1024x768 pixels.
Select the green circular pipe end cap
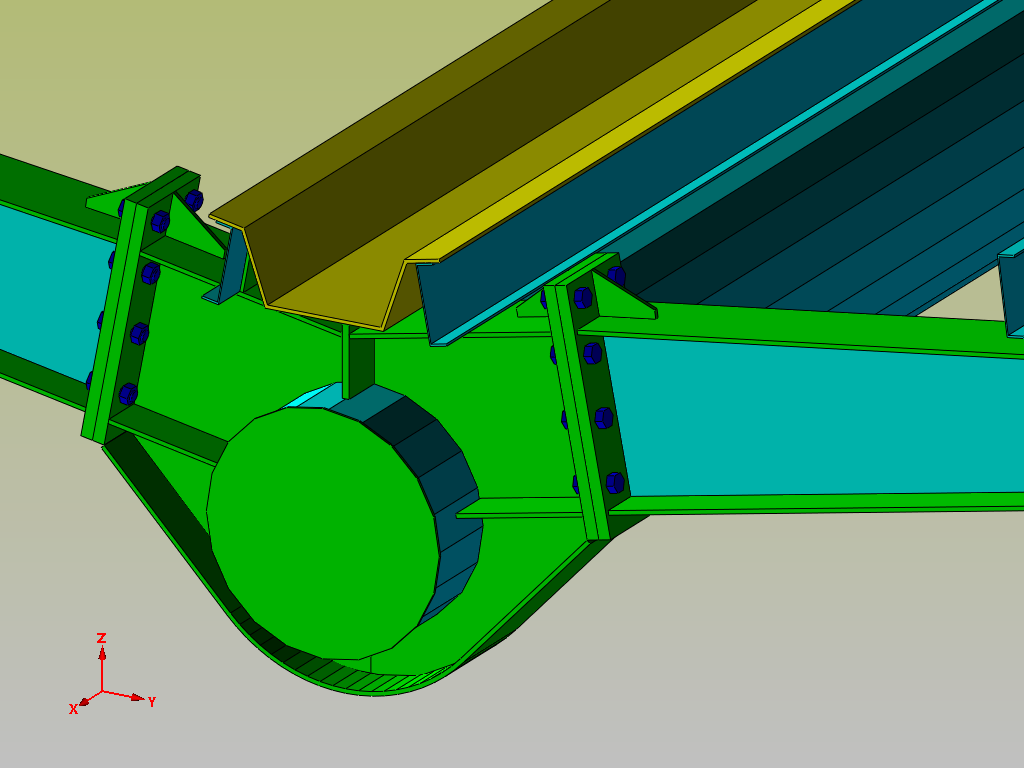pyautogui.click(x=323, y=532)
